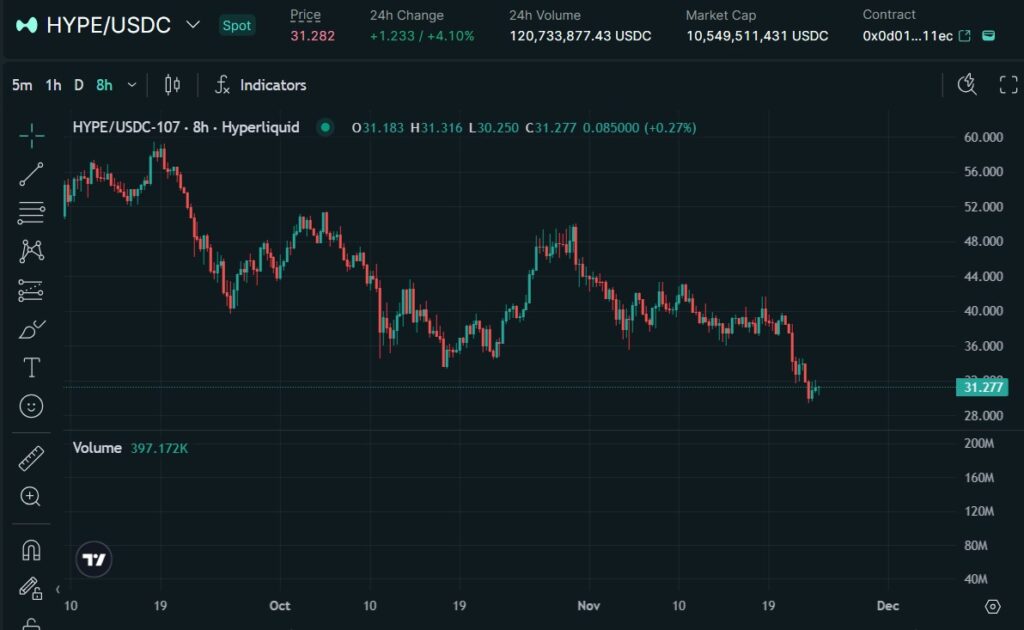This screenshot has width=1024, height=630.
Task: Open the Fibonacci retracement tool
Action: [31, 212]
